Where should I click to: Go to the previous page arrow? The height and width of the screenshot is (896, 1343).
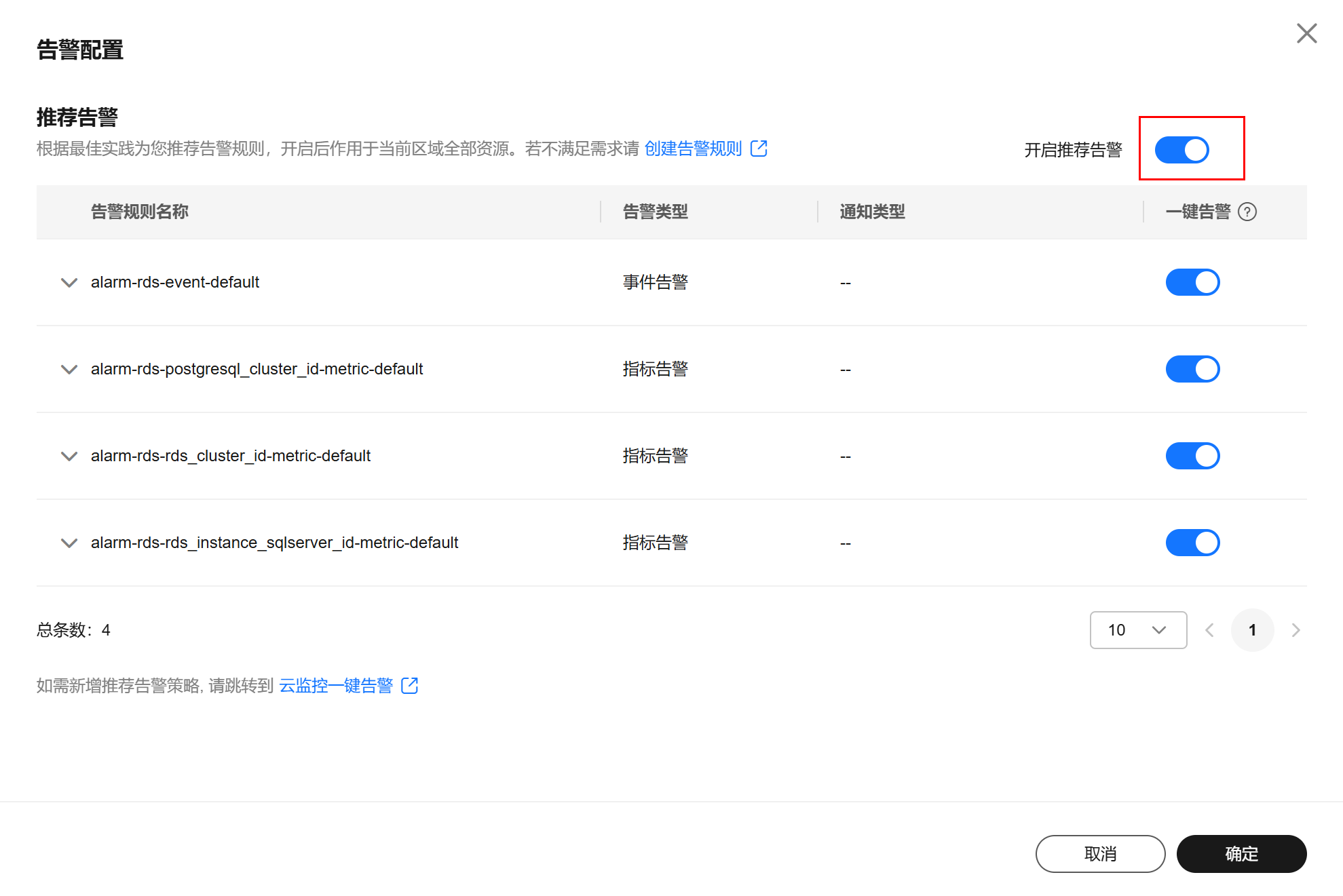pyautogui.click(x=1209, y=630)
